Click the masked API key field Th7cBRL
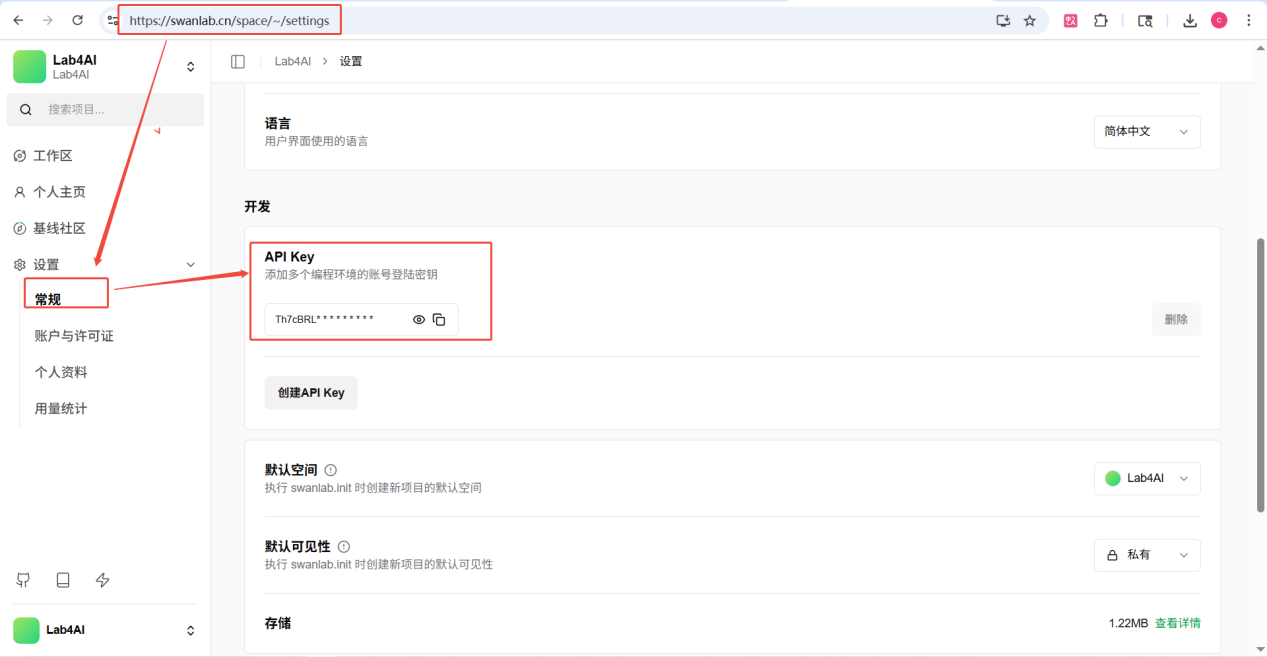Viewport: 1267px width, 657px height. 361,320
